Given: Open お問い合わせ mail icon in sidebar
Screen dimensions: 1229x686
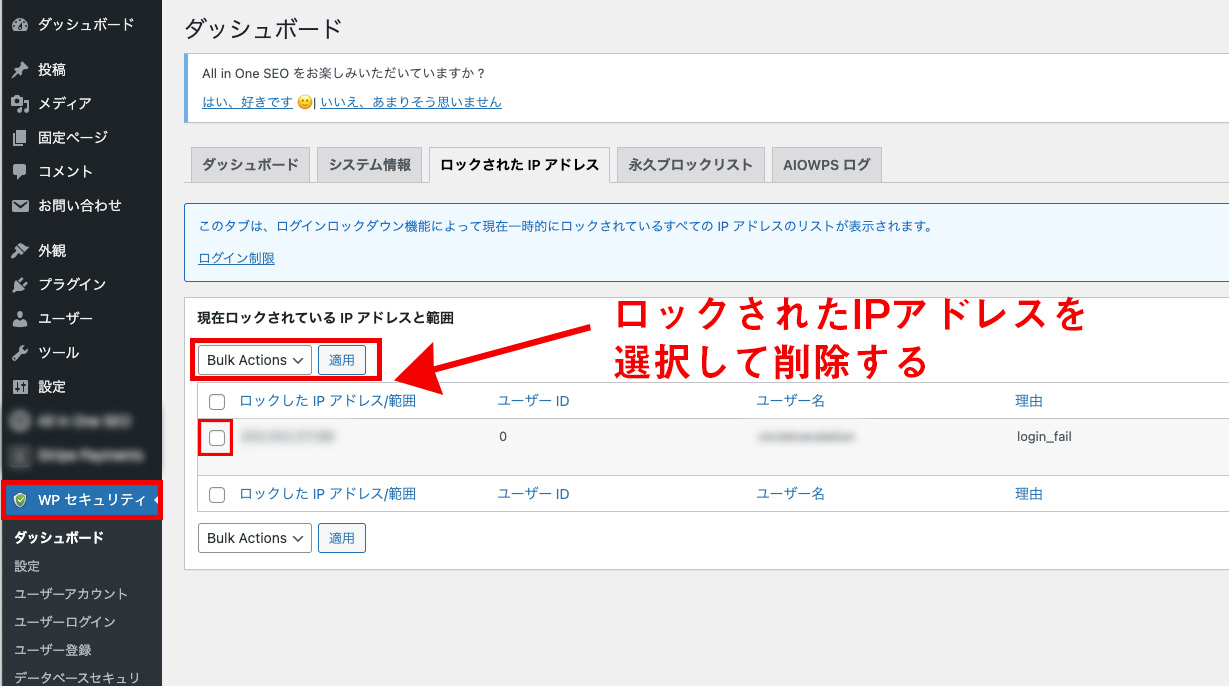Looking at the screenshot, I should coord(22,206).
